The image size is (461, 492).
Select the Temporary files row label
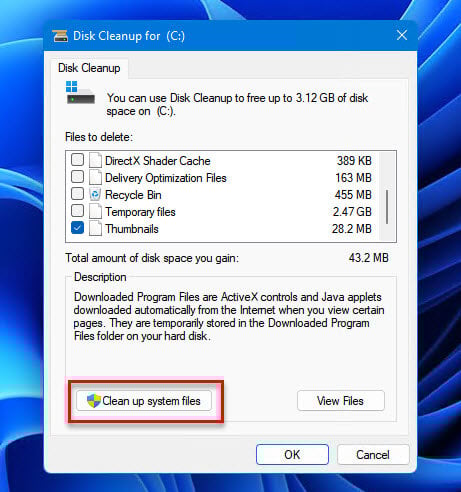(x=140, y=212)
